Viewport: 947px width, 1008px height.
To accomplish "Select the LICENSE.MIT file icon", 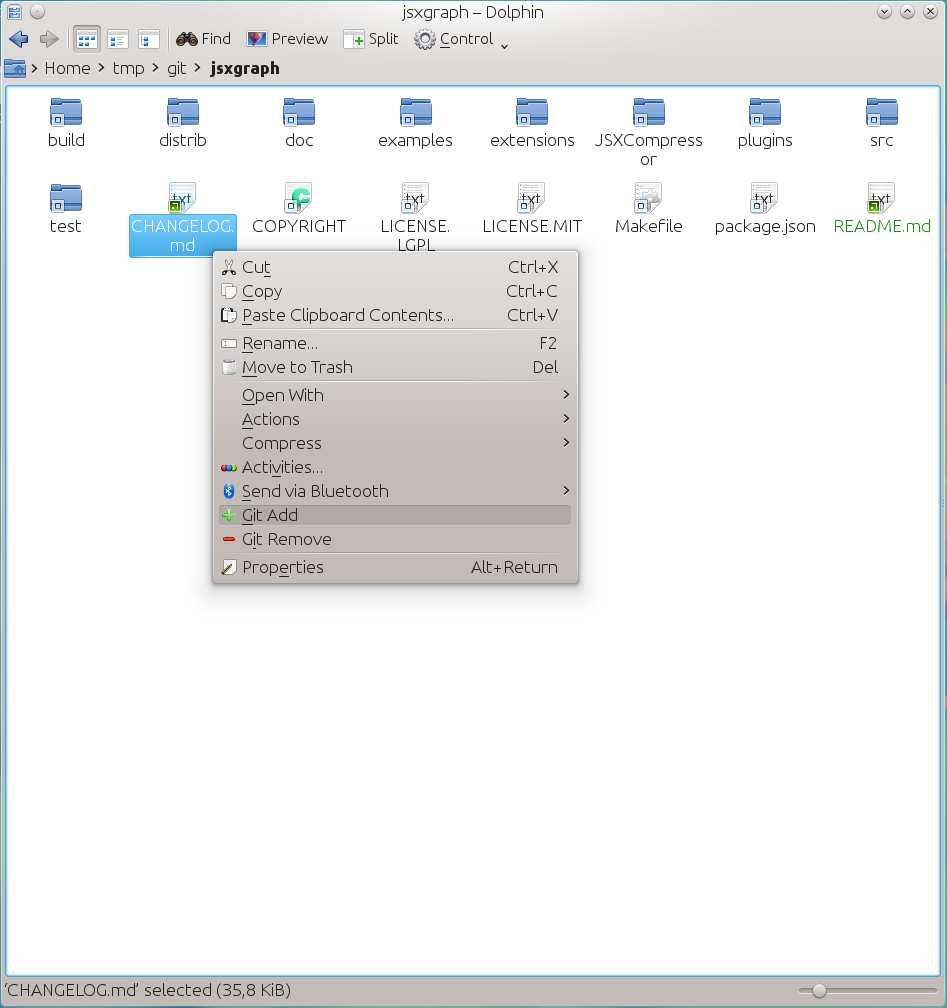I will 532,197.
